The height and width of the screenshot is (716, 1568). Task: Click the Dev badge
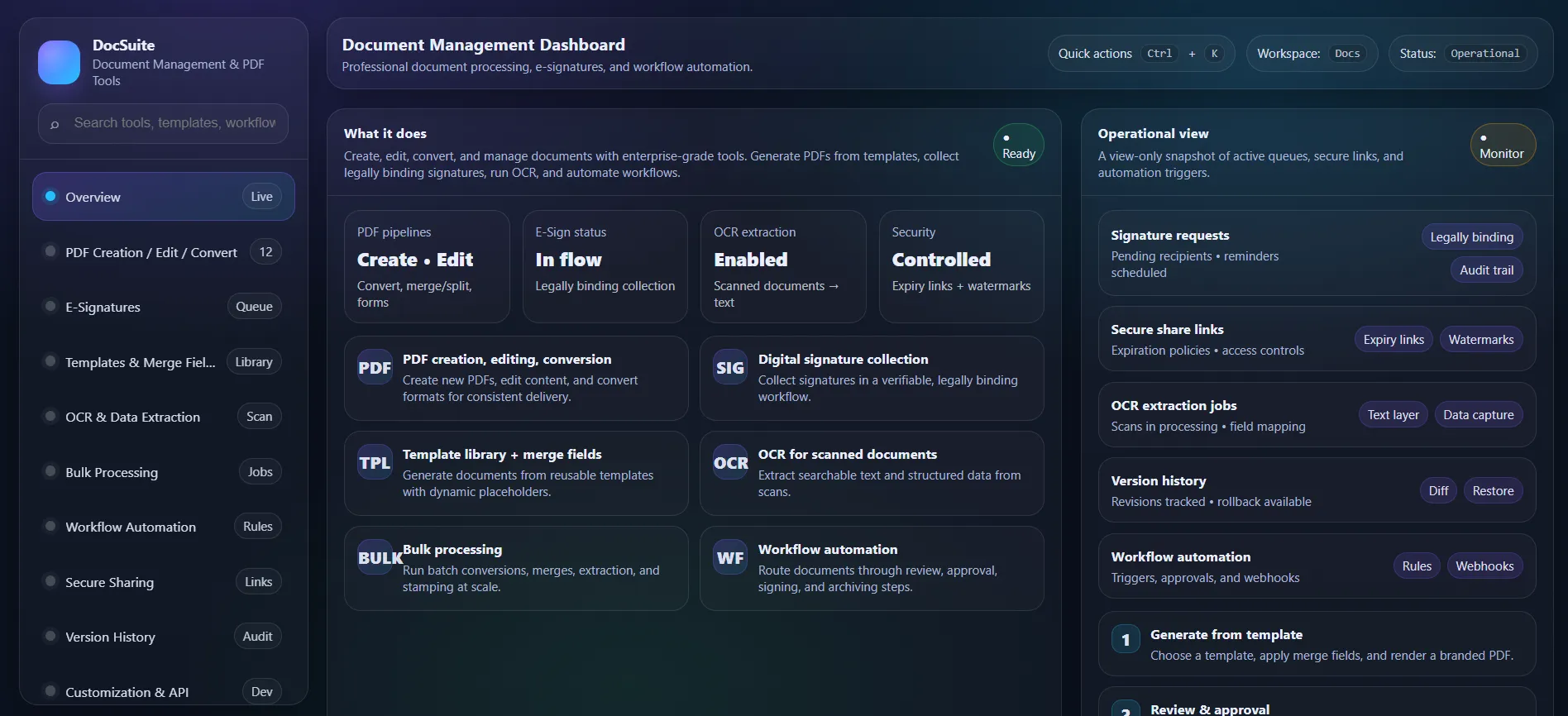(x=261, y=692)
